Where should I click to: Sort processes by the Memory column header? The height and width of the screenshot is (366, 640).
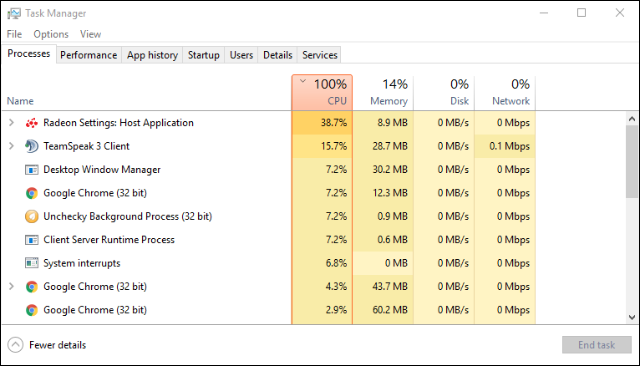[383, 93]
